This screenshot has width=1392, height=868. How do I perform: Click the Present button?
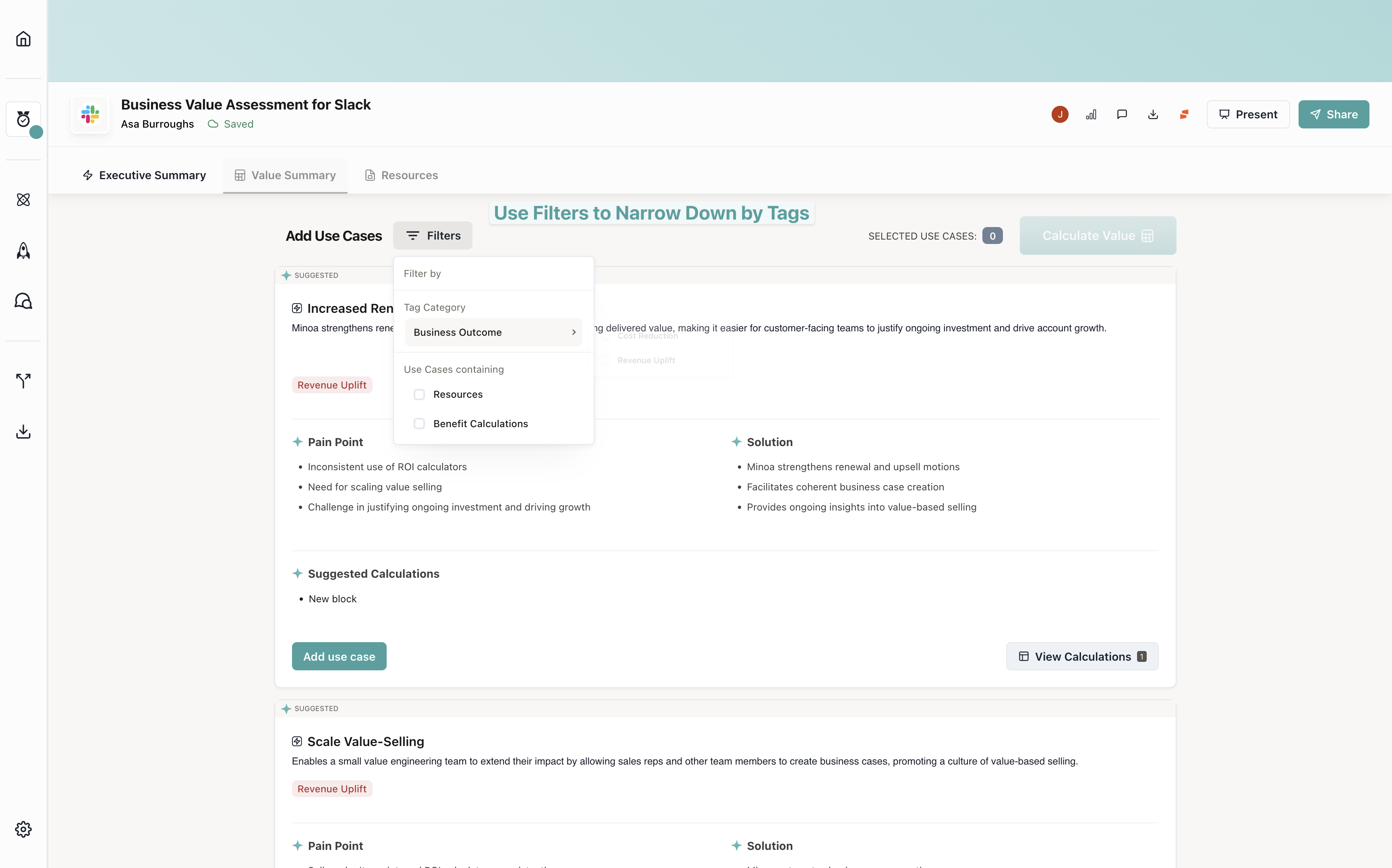1248,114
